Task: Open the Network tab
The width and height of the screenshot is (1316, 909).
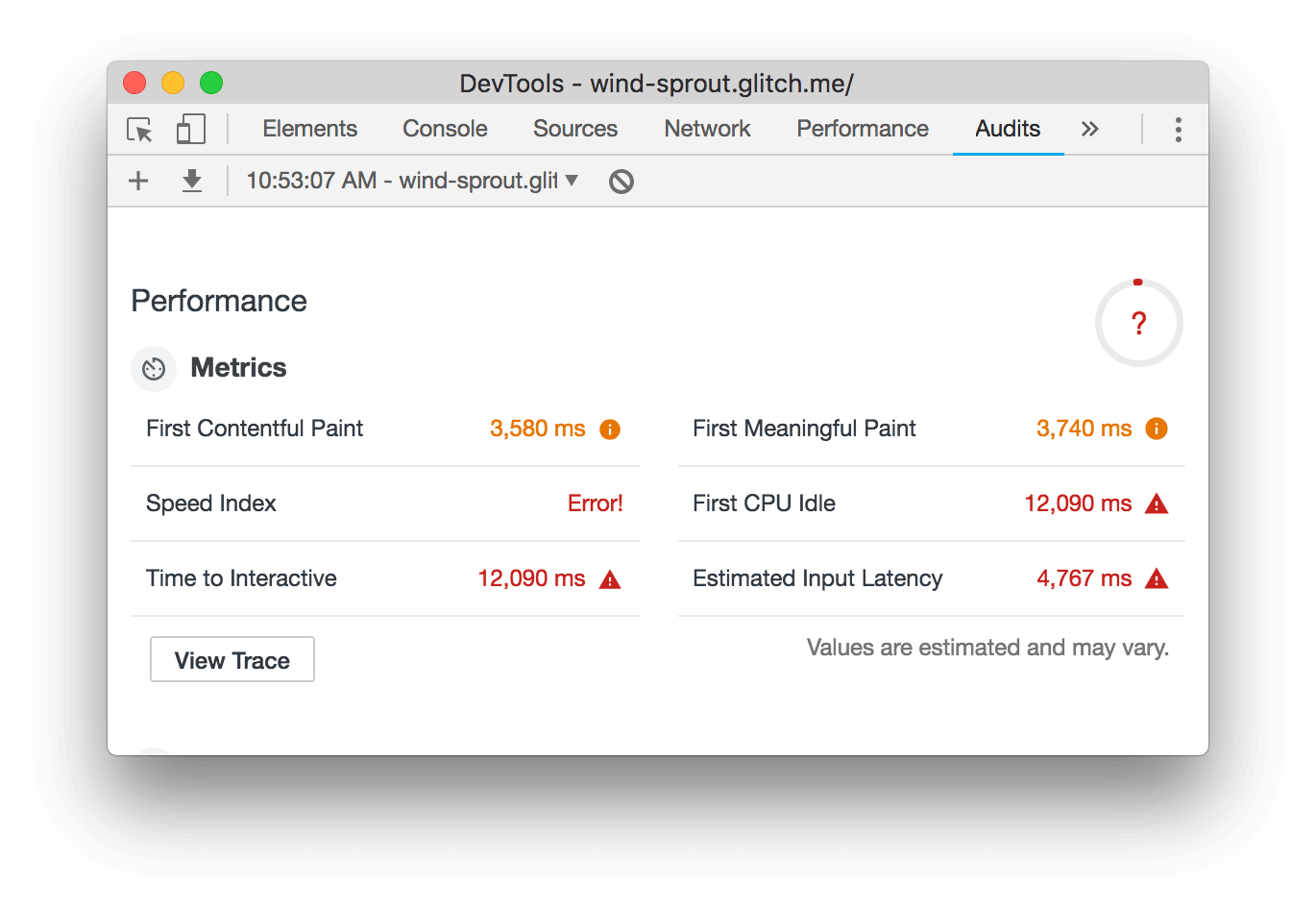Action: point(707,130)
